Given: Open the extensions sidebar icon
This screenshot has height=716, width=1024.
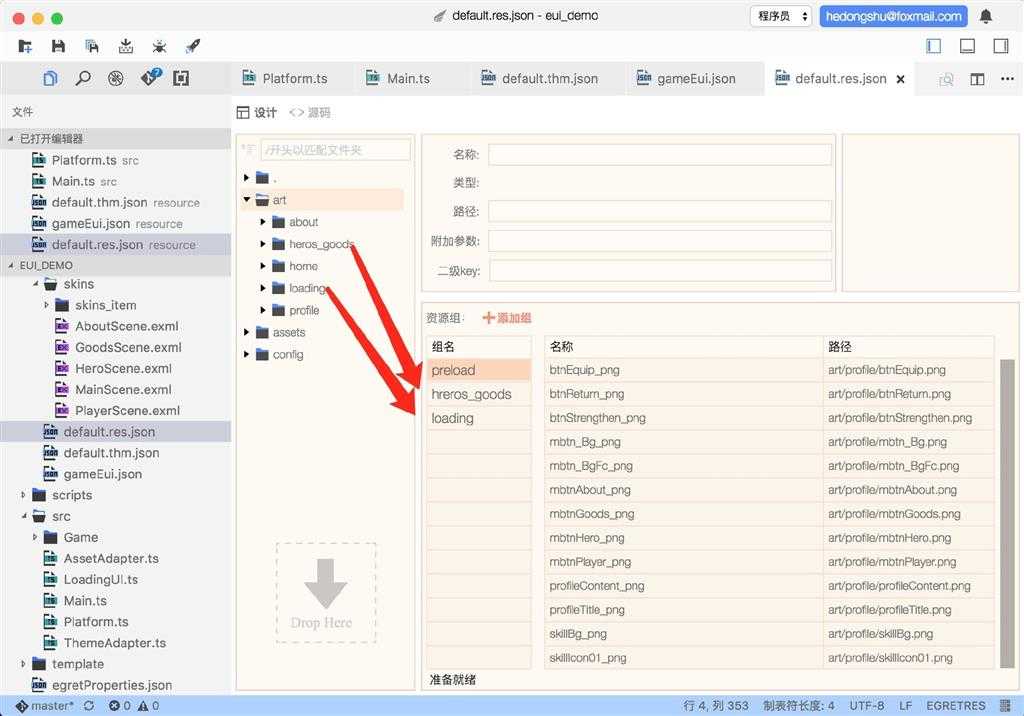Looking at the screenshot, I should pyautogui.click(x=181, y=78).
